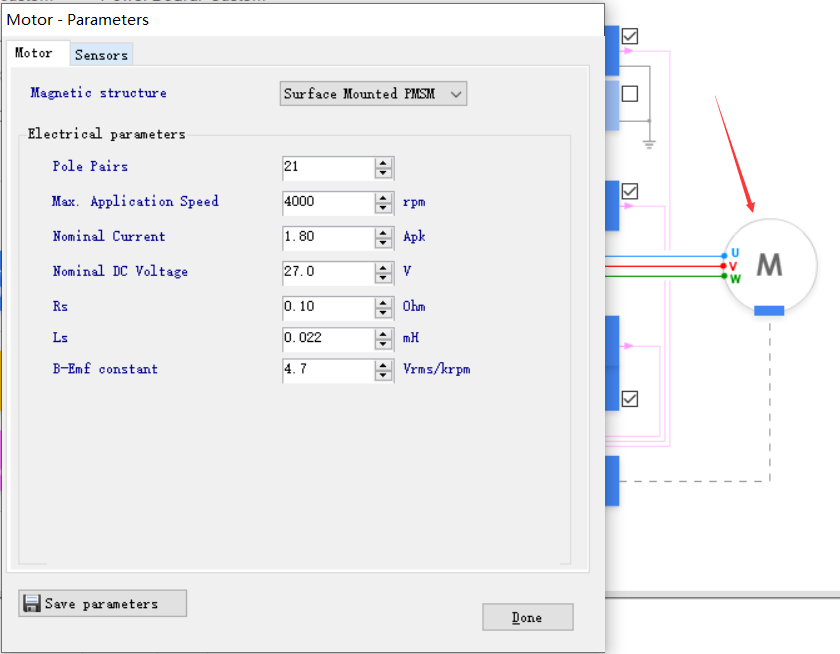Uncheck the topmost checkbox in diagram
This screenshot has height=654, width=840.
tap(630, 36)
